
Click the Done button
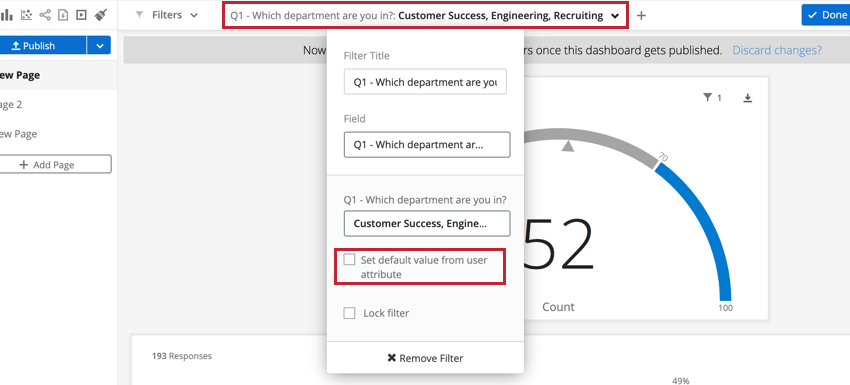click(826, 15)
